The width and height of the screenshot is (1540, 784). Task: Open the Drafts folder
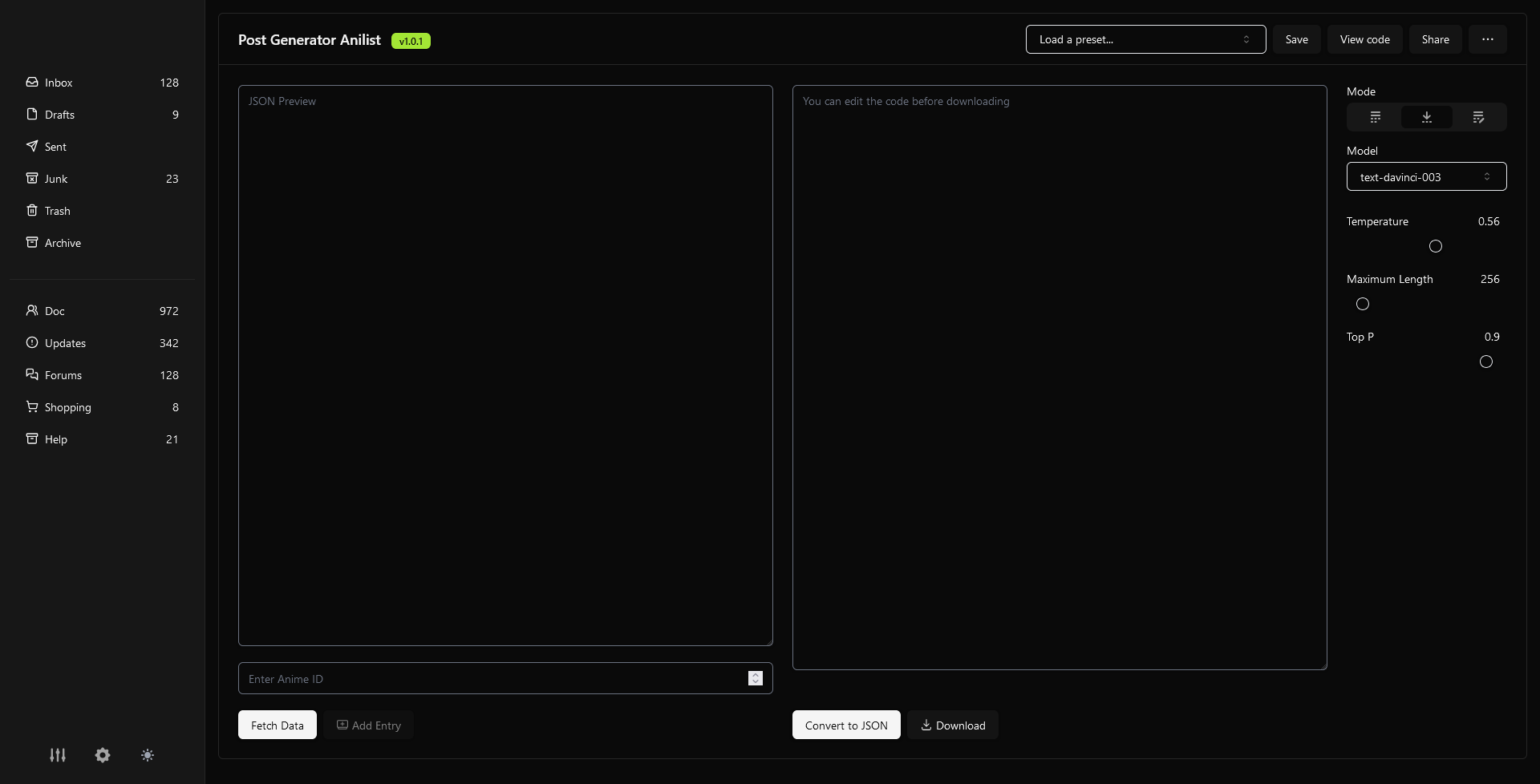(103, 115)
